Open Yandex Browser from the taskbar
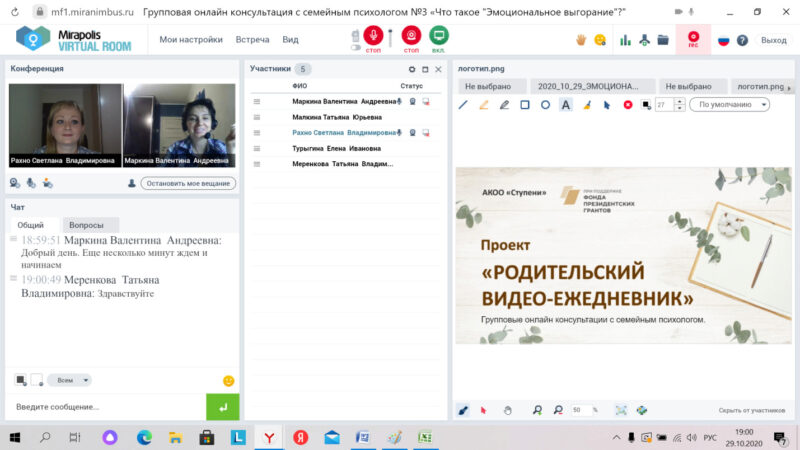 (269, 437)
